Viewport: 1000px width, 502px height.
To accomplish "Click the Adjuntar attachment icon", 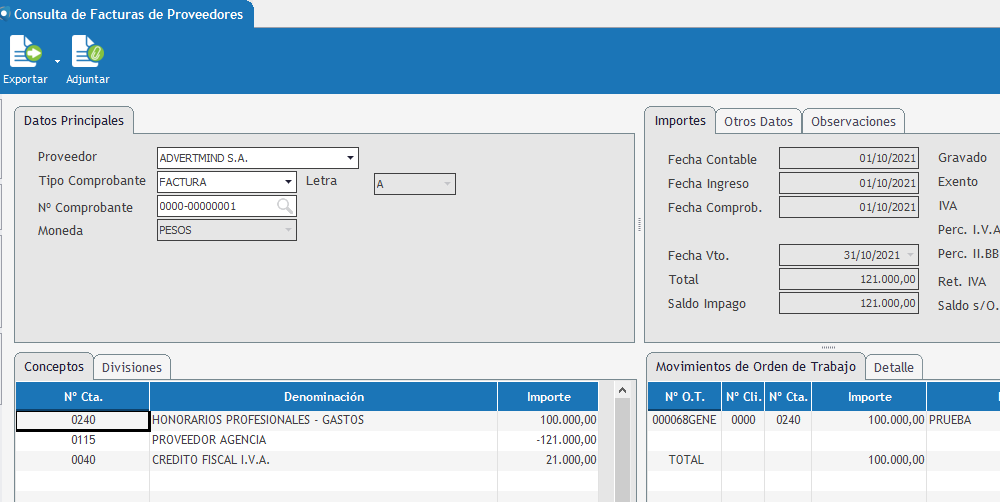I will (87, 52).
